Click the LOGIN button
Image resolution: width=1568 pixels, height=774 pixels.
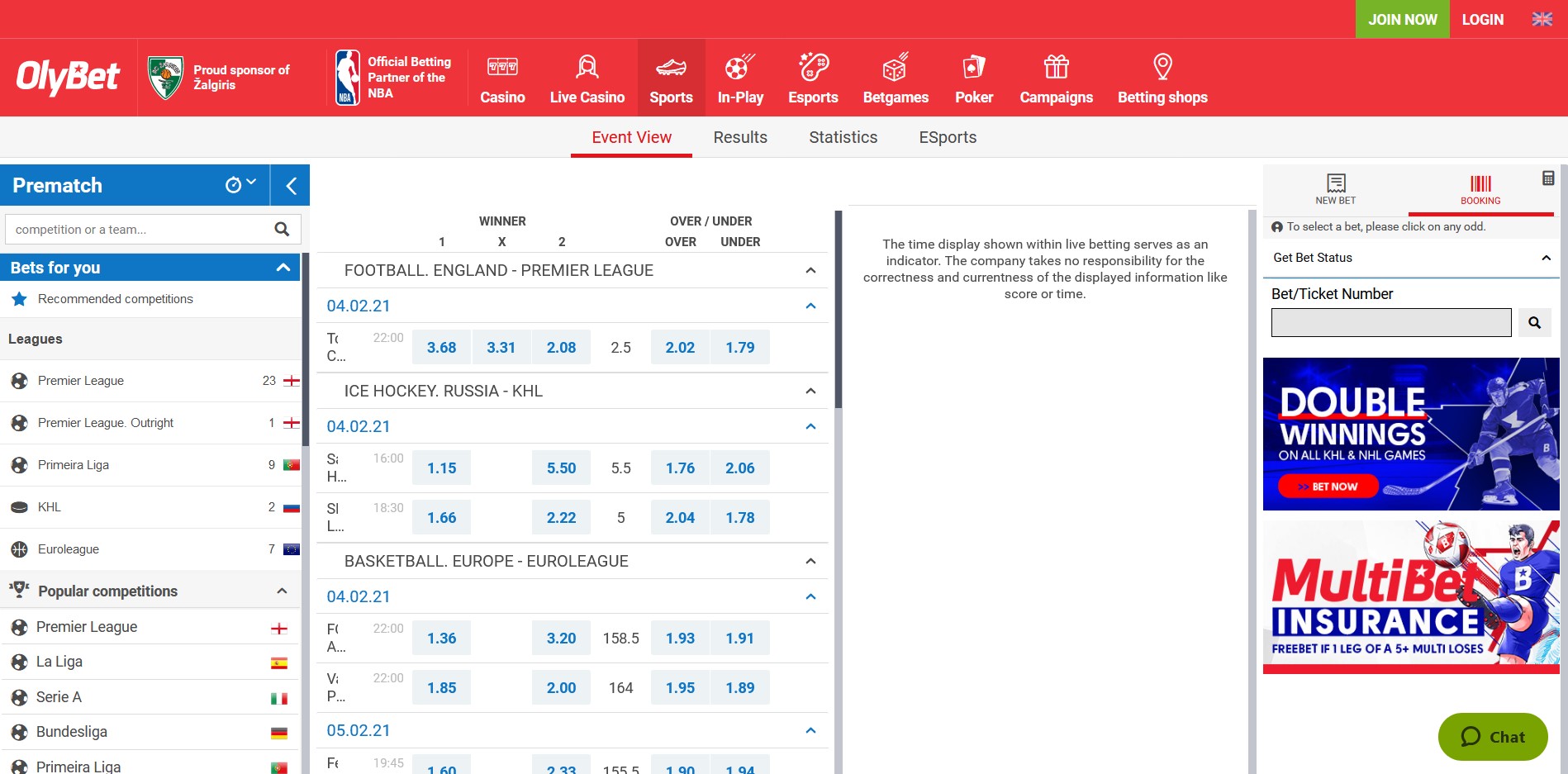click(x=1482, y=19)
